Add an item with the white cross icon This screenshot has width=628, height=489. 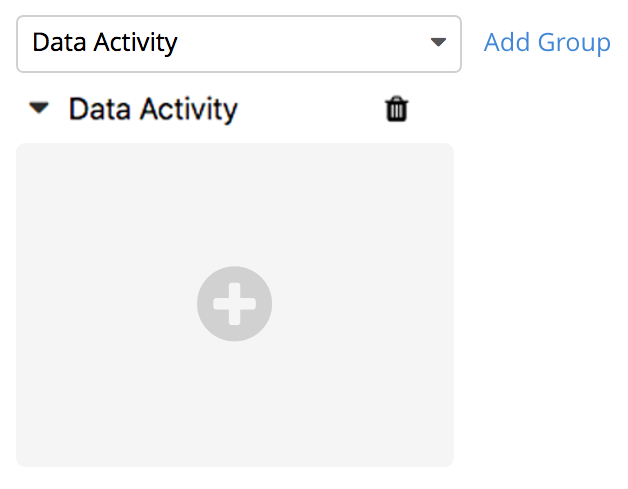[234, 304]
